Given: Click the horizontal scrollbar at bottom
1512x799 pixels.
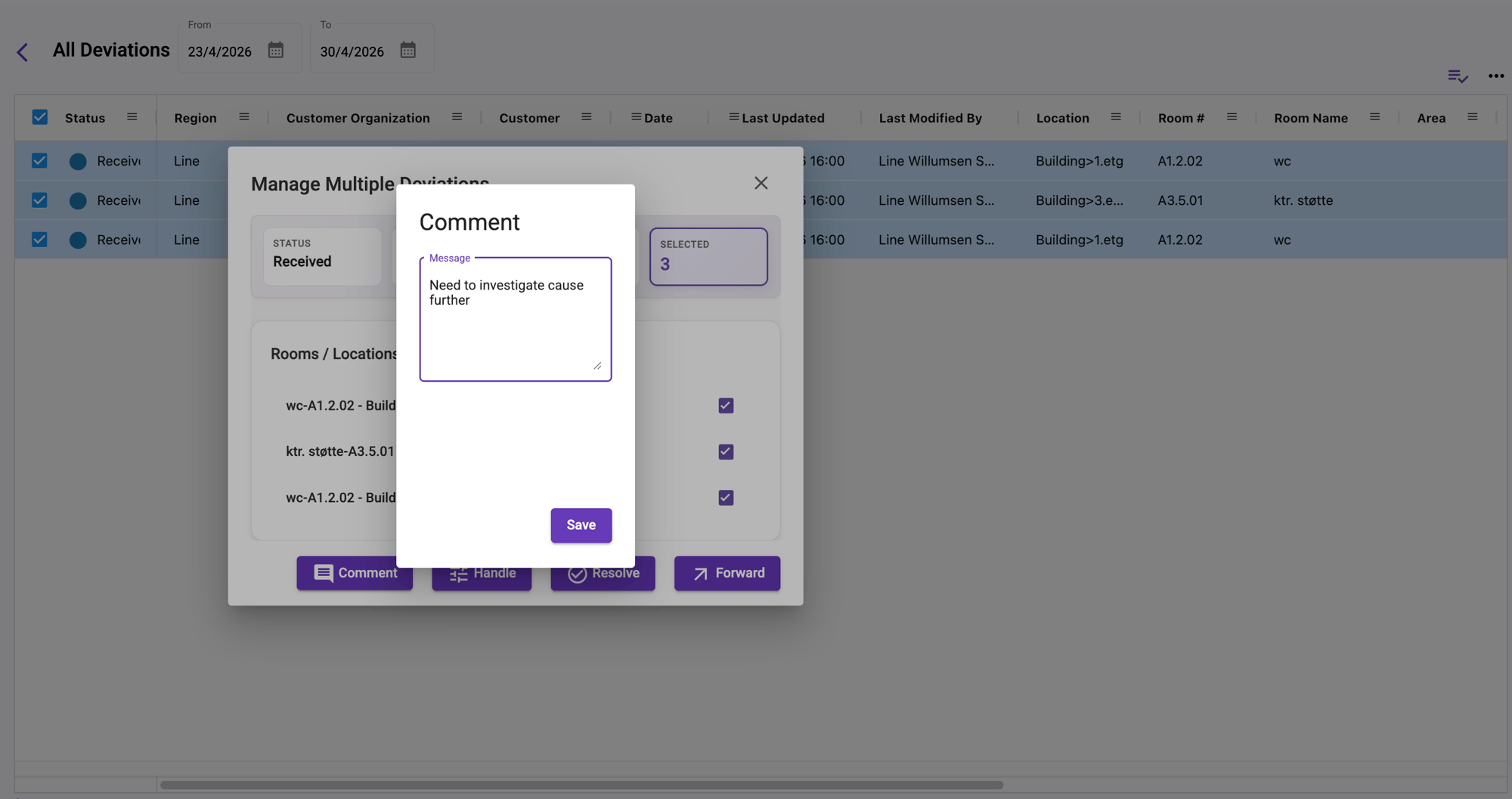Looking at the screenshot, I should 581,785.
